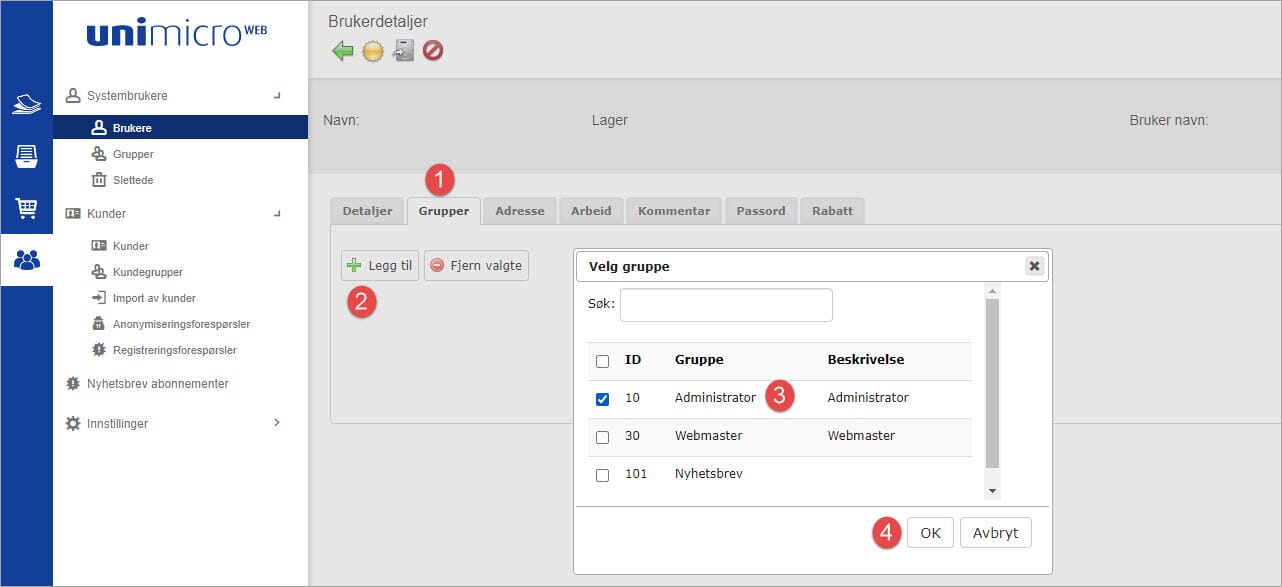Open the documents stack sidebar icon
The width and height of the screenshot is (1282, 587).
(x=26, y=104)
